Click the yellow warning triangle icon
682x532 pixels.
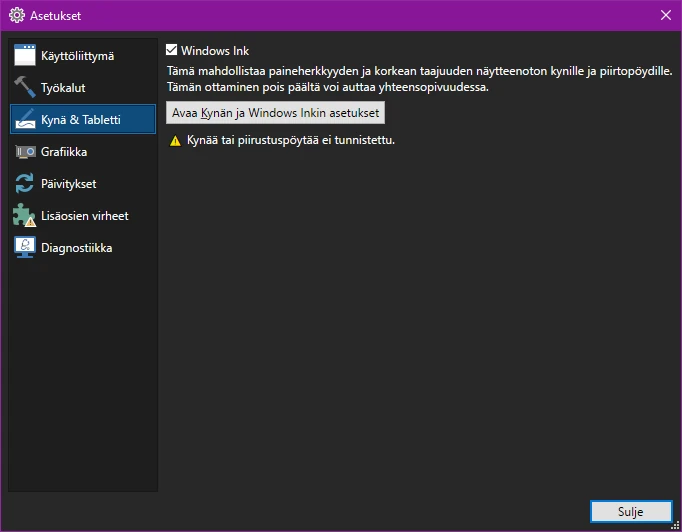coord(175,141)
